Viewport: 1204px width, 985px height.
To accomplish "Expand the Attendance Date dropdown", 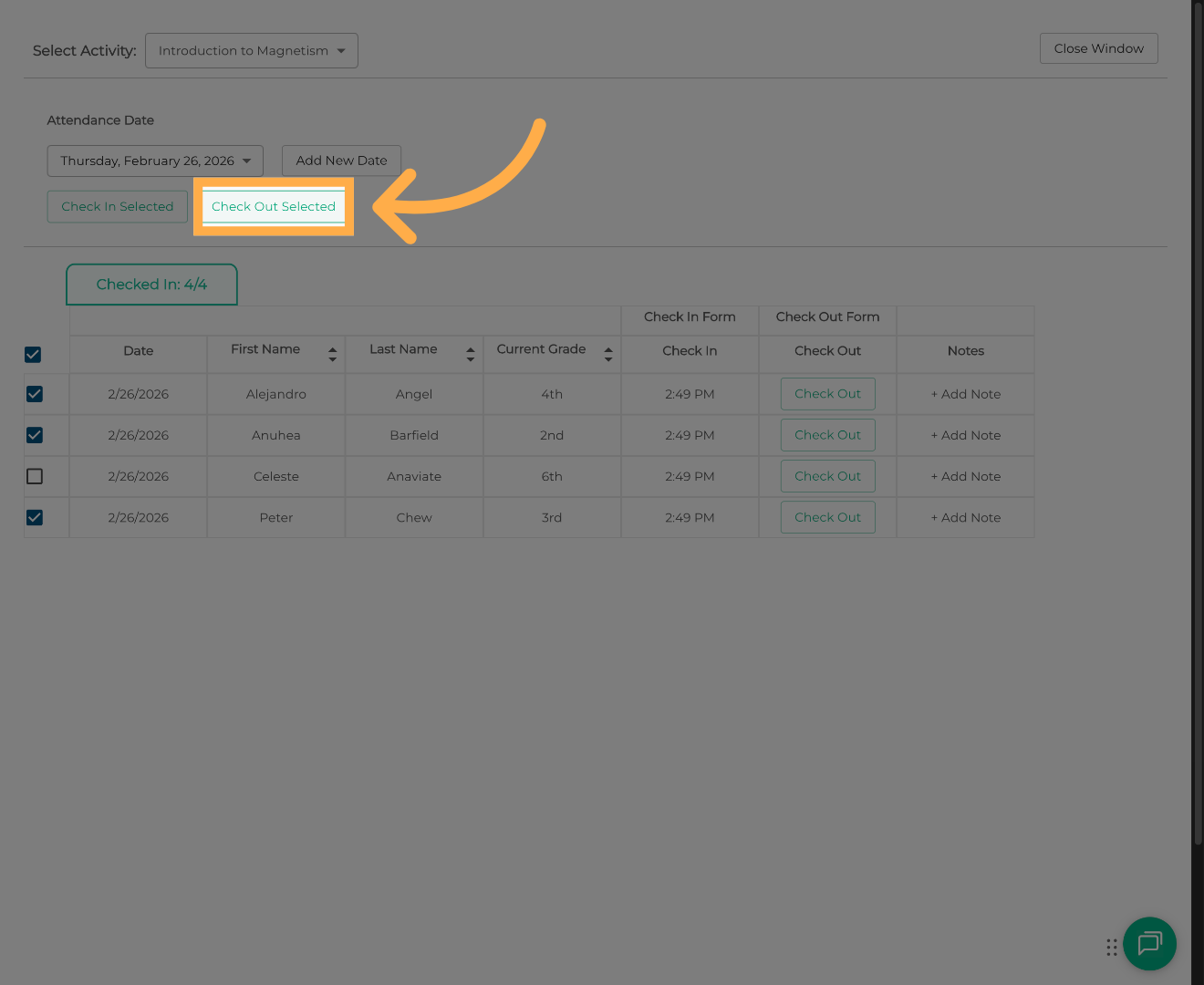I will 155,161.
